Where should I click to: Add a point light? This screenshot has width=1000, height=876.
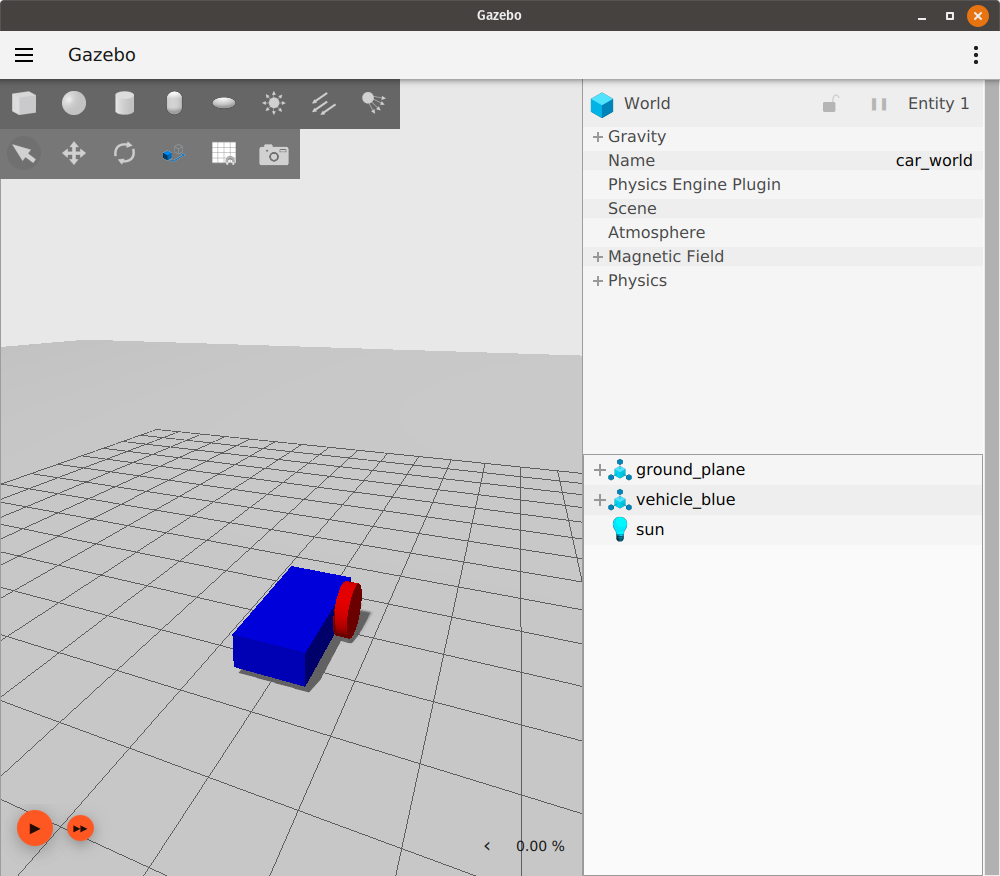274,103
